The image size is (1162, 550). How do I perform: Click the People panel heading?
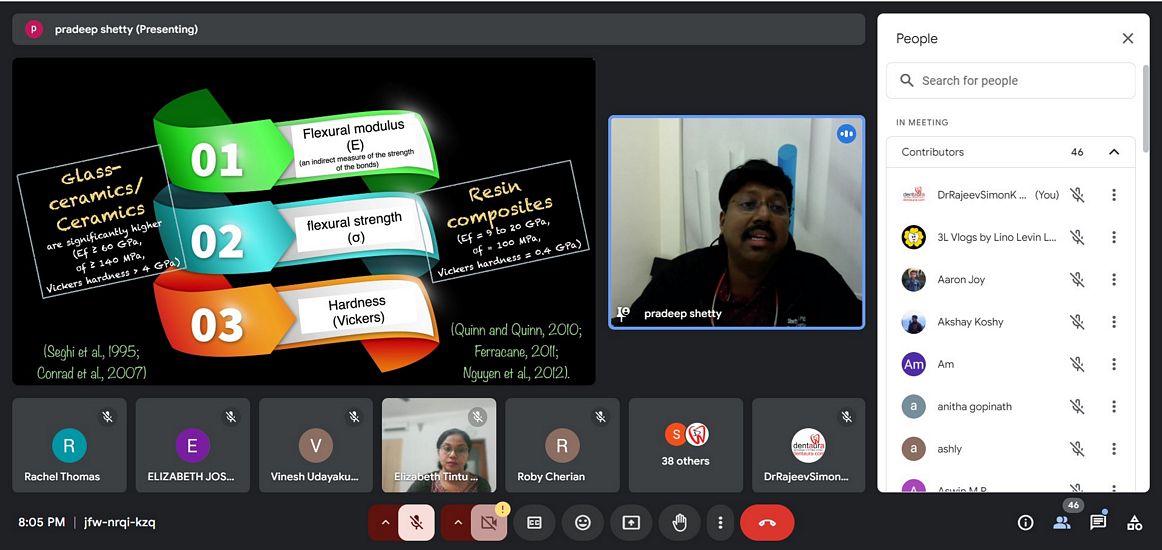click(917, 39)
